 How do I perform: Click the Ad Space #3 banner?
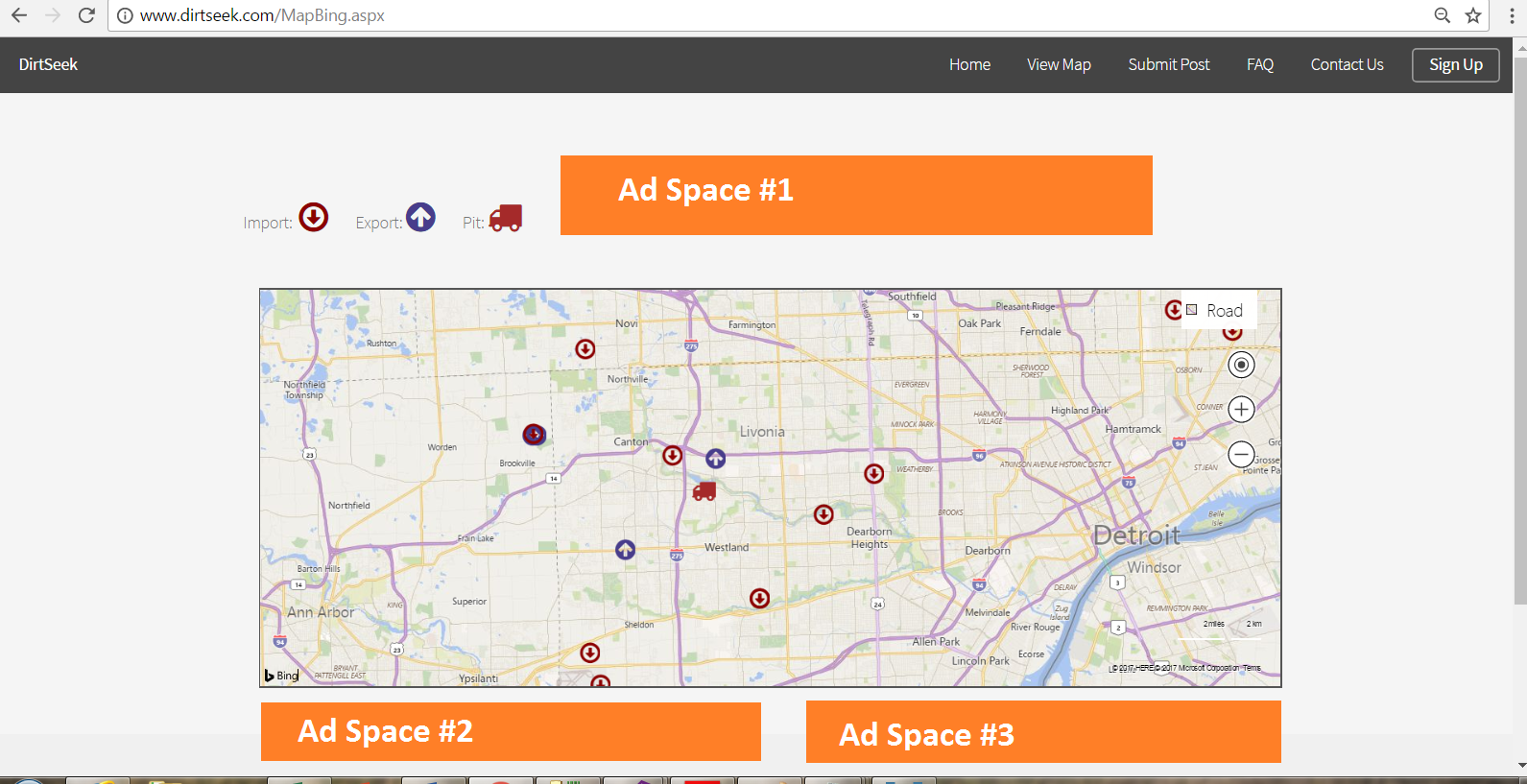(x=1043, y=732)
